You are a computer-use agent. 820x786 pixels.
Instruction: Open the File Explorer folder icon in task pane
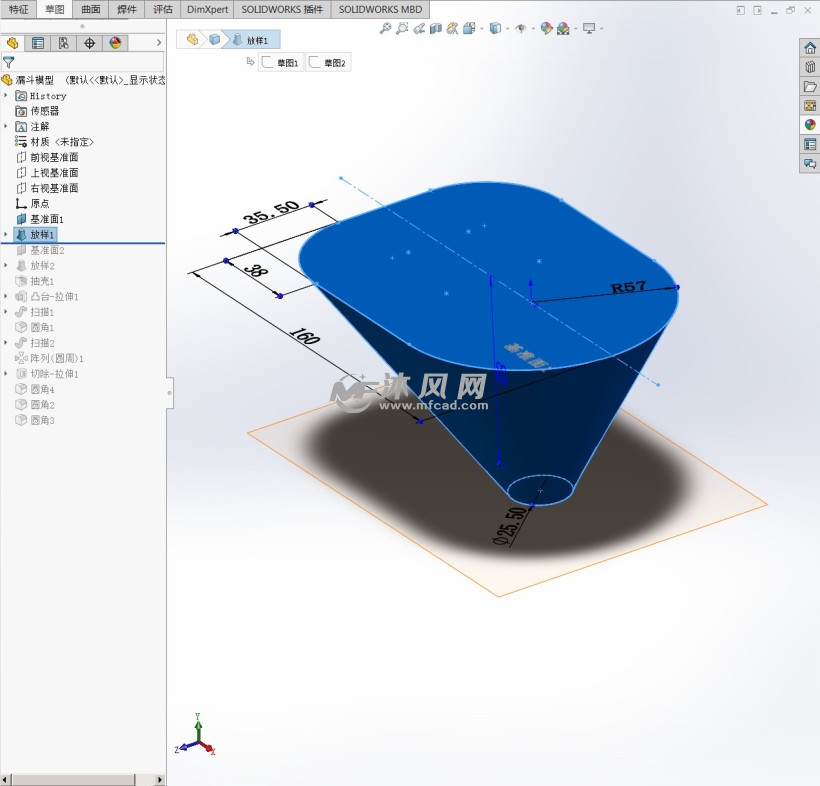click(x=810, y=86)
